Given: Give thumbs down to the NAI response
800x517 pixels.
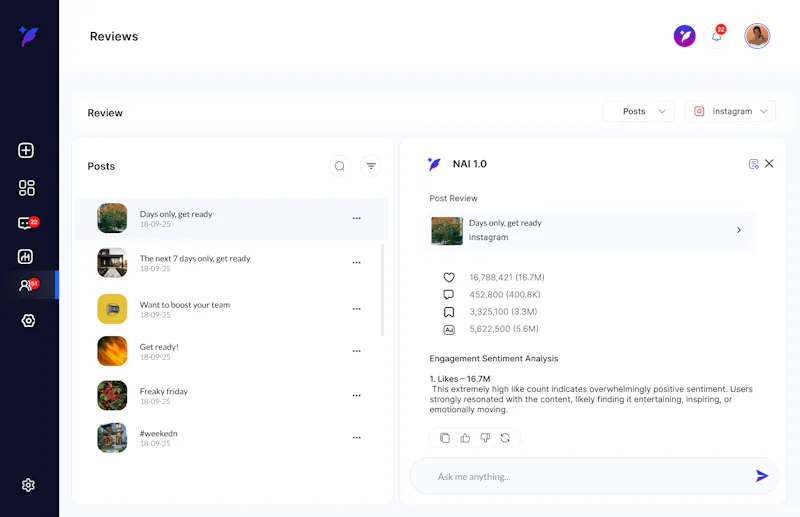Looking at the screenshot, I should [x=485, y=438].
